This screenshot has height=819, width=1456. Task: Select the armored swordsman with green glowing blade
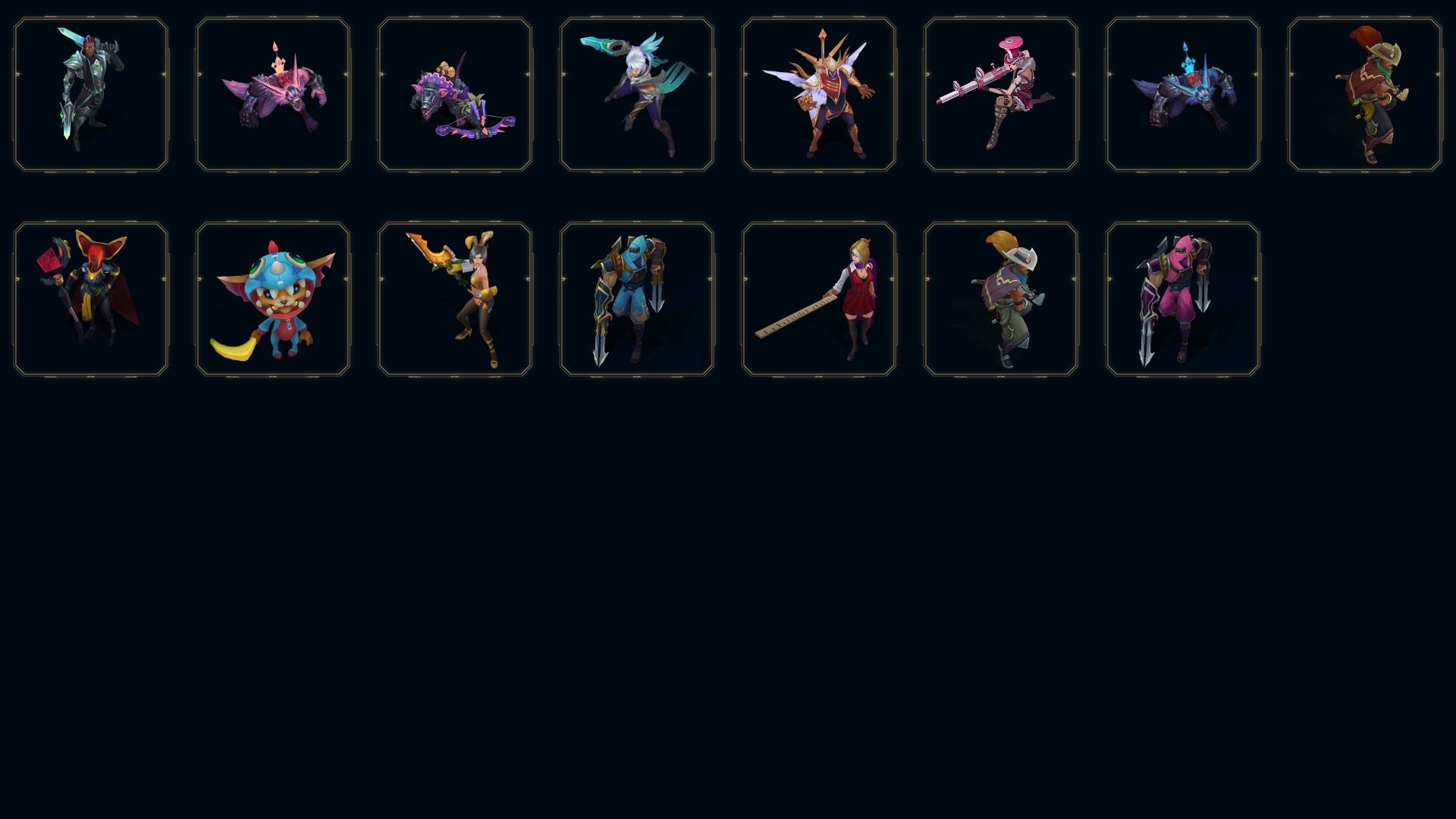[x=91, y=95]
